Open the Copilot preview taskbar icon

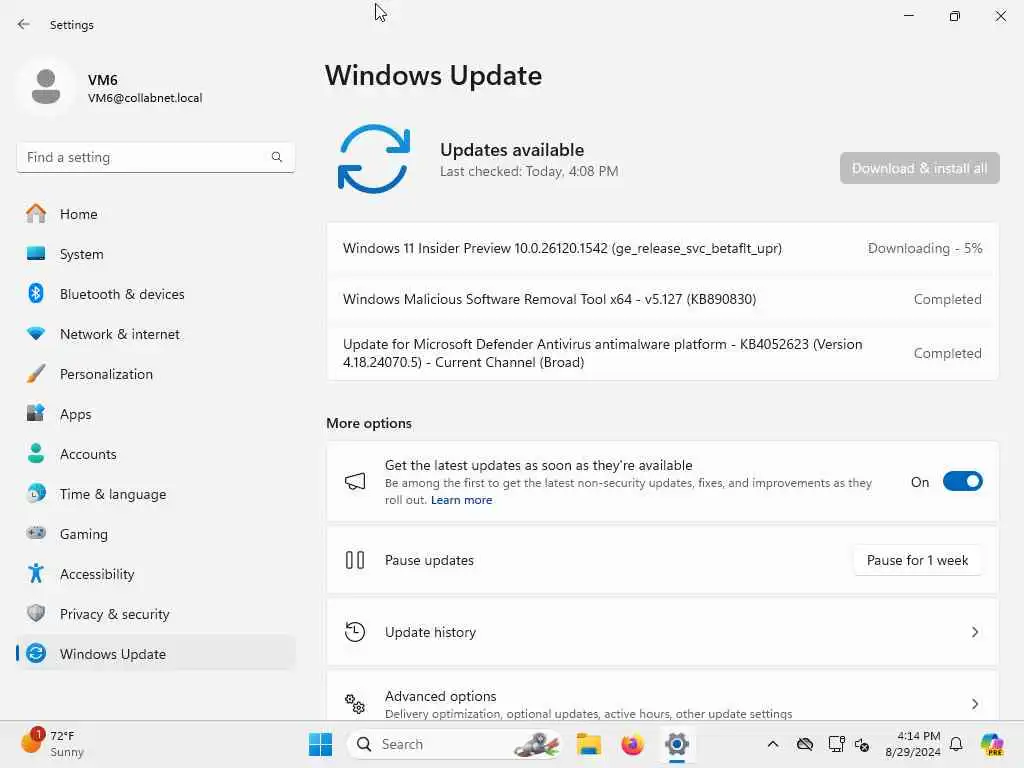992,744
